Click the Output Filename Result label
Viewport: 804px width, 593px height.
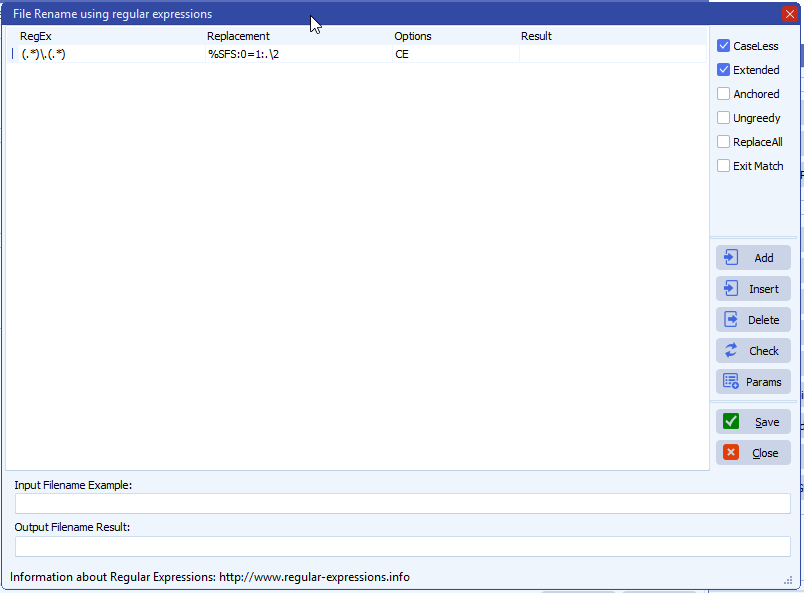[72, 527]
